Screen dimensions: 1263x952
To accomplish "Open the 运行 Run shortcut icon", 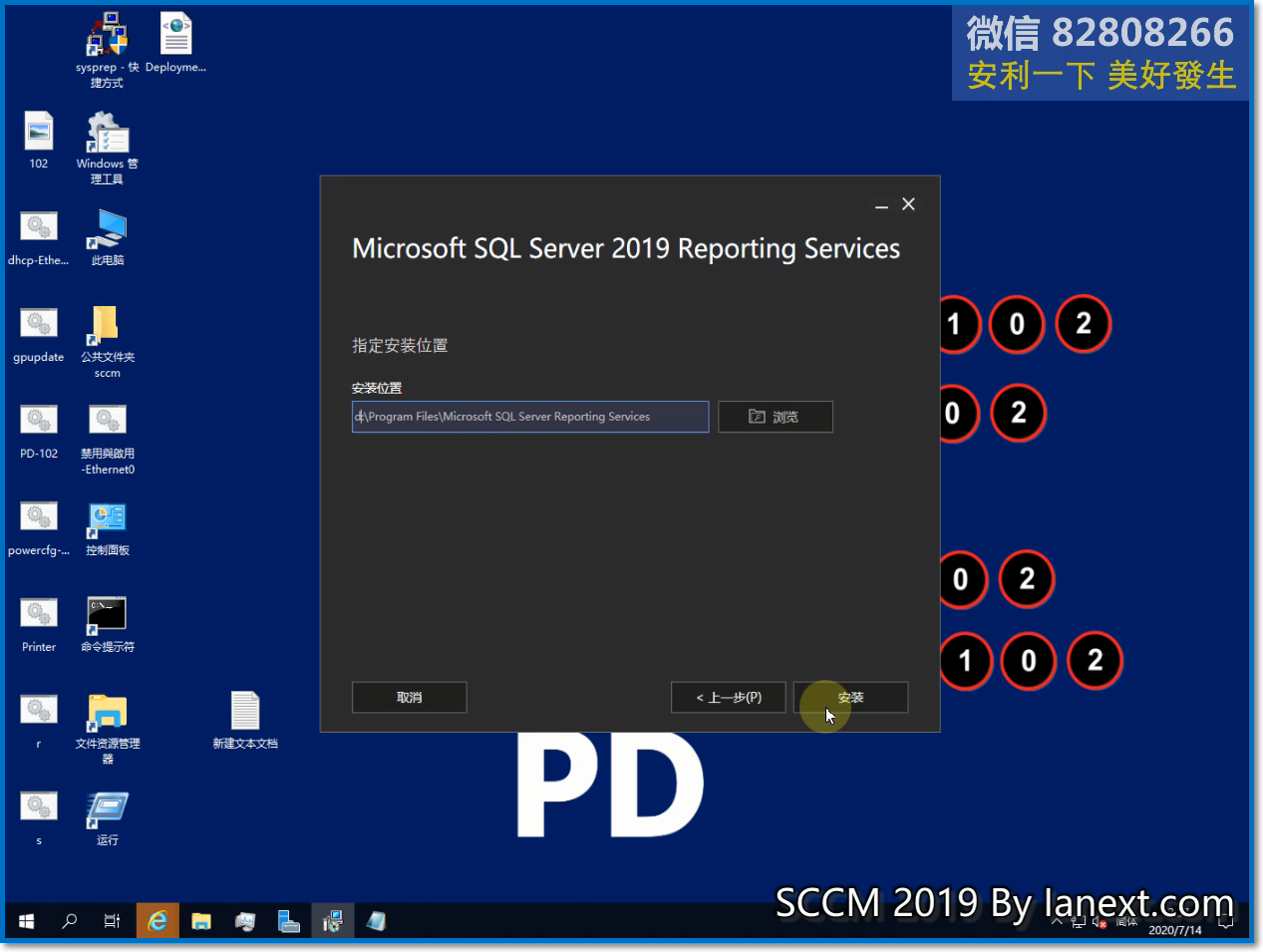I will [107, 817].
